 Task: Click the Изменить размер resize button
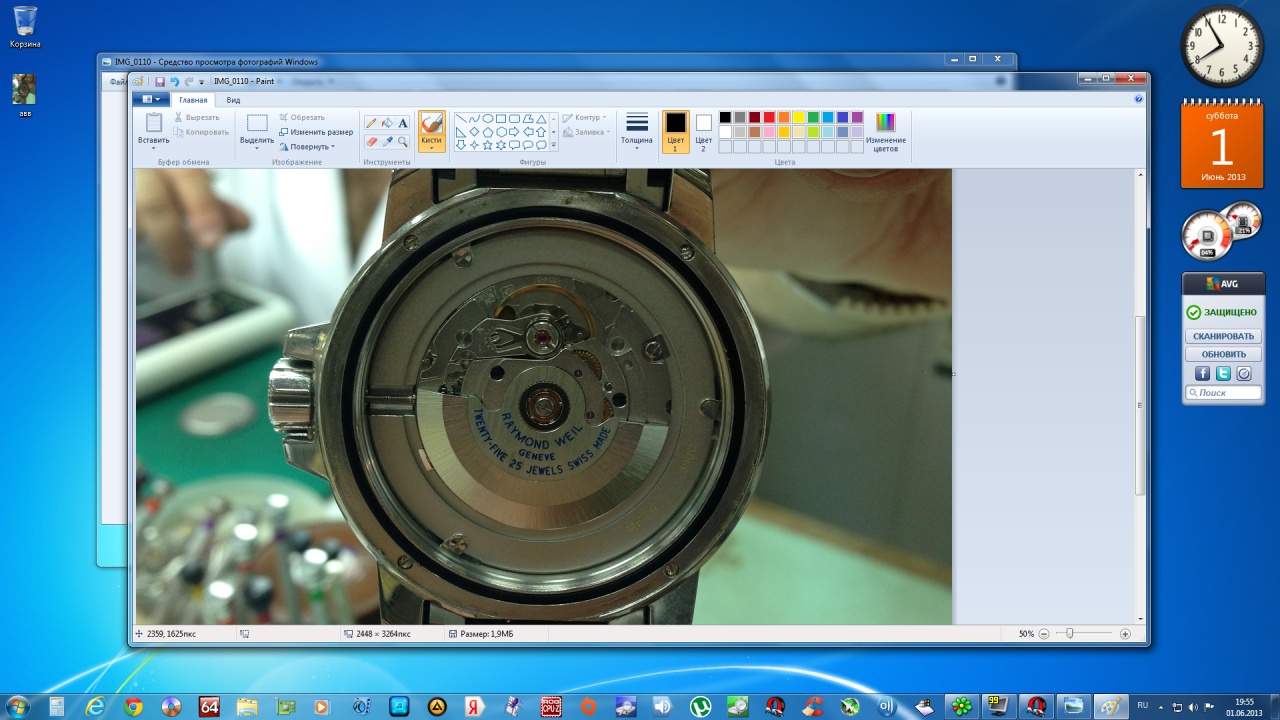(316, 132)
